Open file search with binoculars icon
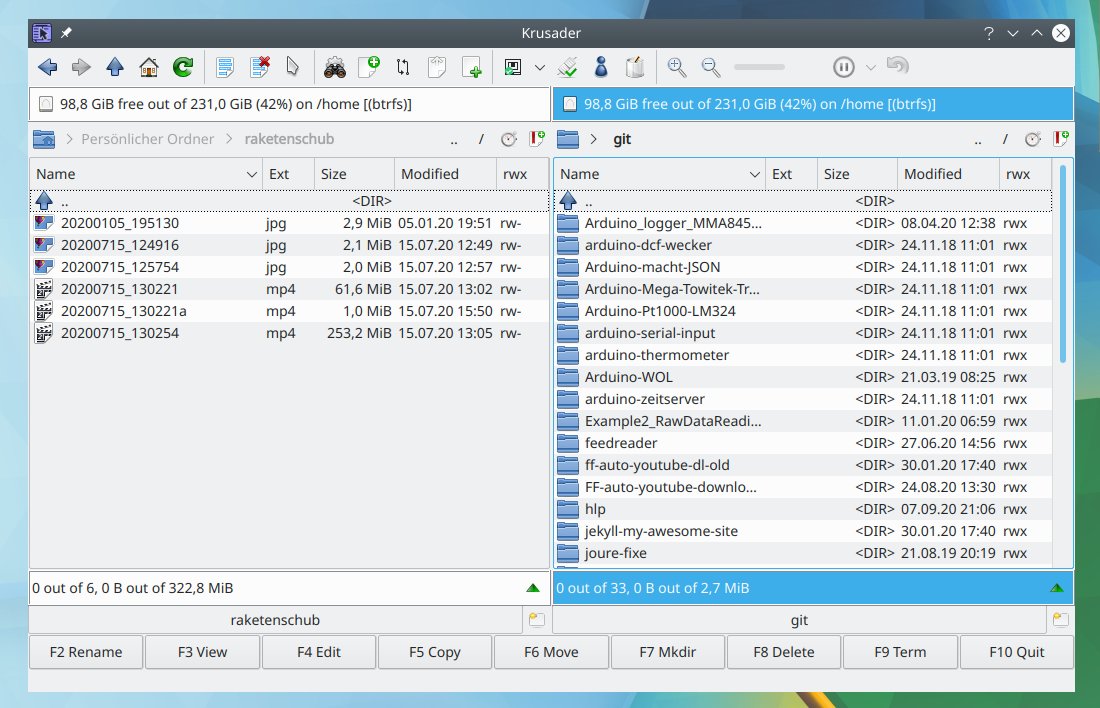Viewport: 1100px width, 708px height. pyautogui.click(x=335, y=67)
